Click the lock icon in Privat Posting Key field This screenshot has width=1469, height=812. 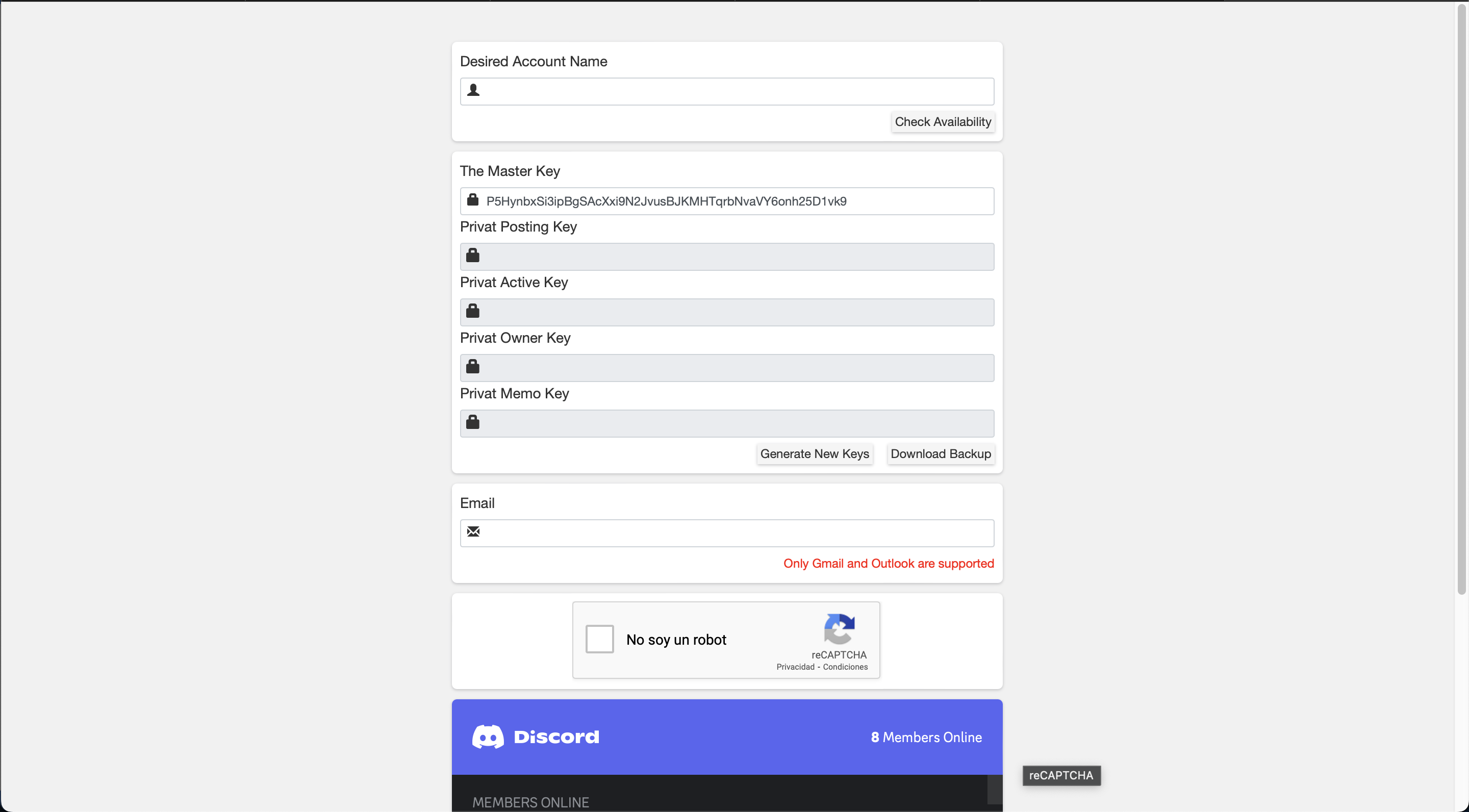pos(473,256)
